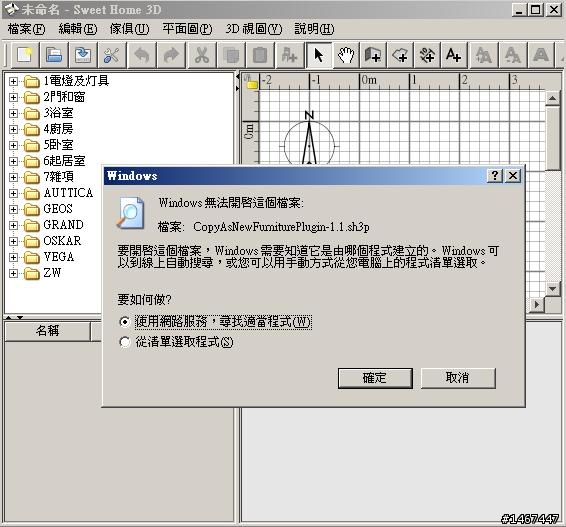Click the Undo arrow icon
The image size is (566, 527).
[142, 55]
